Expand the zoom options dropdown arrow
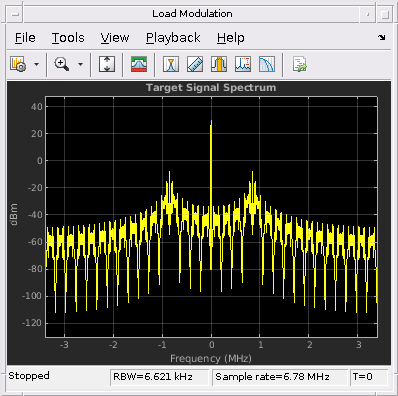The height and width of the screenshot is (396, 398). [80, 64]
